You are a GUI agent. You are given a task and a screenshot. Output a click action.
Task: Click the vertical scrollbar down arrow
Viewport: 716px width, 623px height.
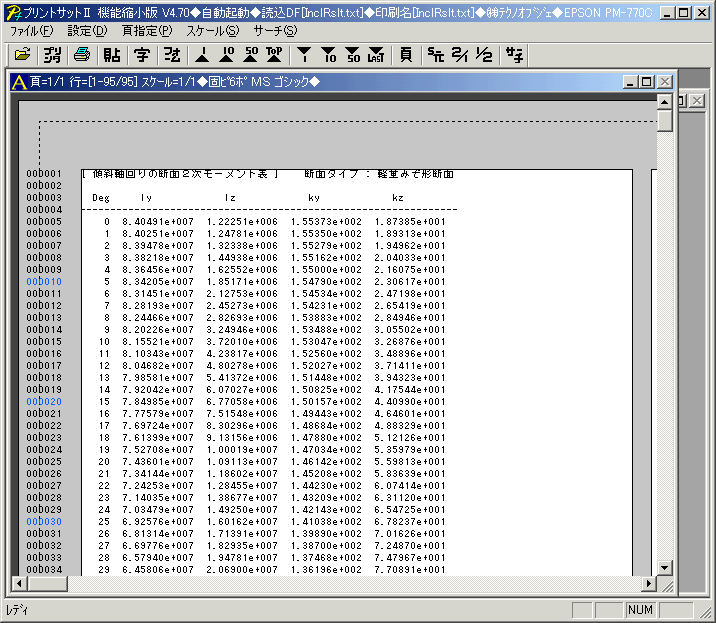click(664, 567)
